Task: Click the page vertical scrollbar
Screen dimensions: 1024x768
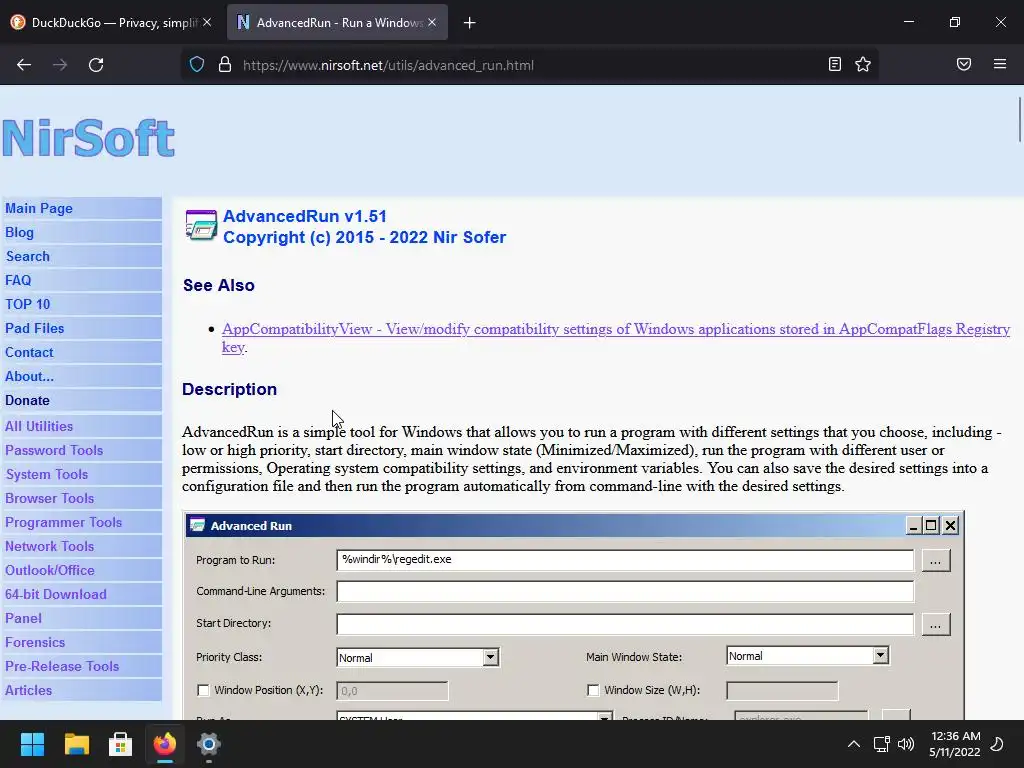Action: pyautogui.click(x=1019, y=120)
